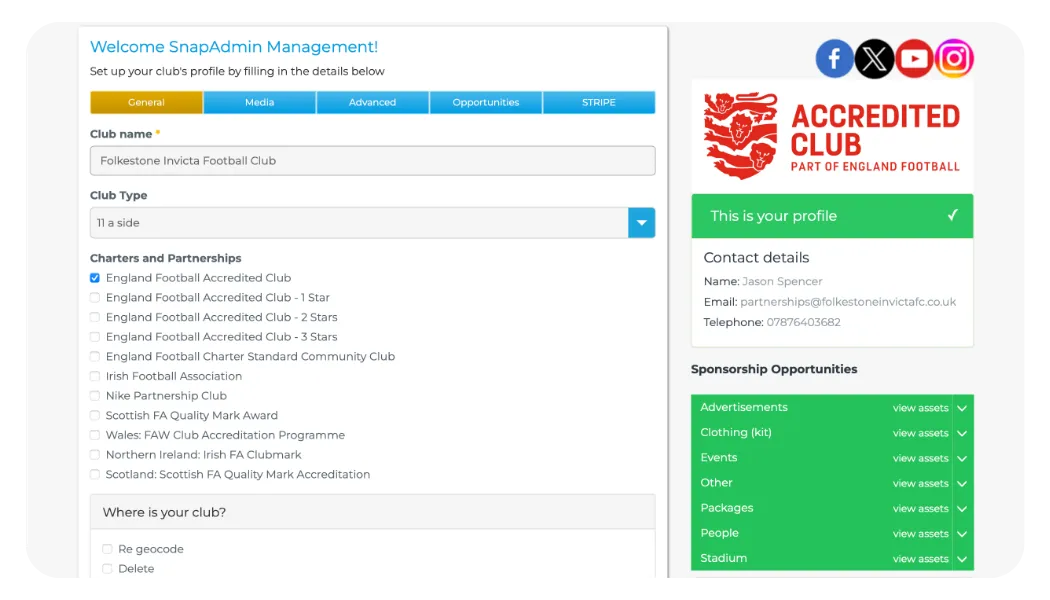The height and width of the screenshot is (600, 1050).
Task: Expand the Events chevron
Action: tap(962, 458)
